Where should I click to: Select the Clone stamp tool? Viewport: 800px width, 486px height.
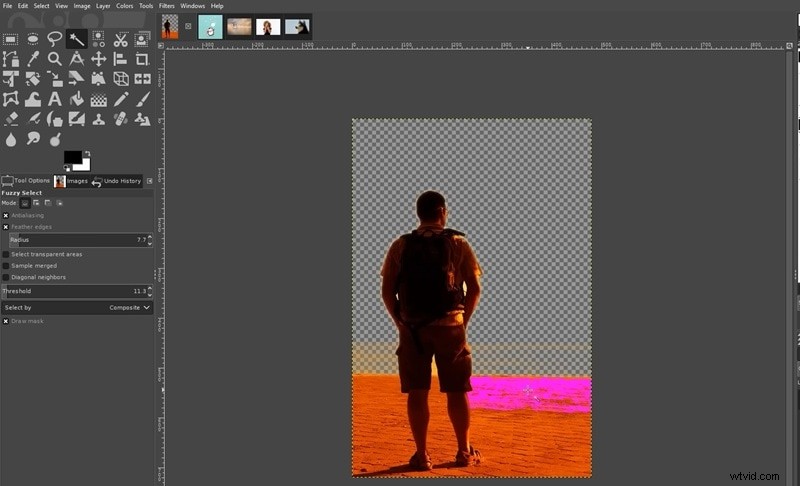pos(98,119)
